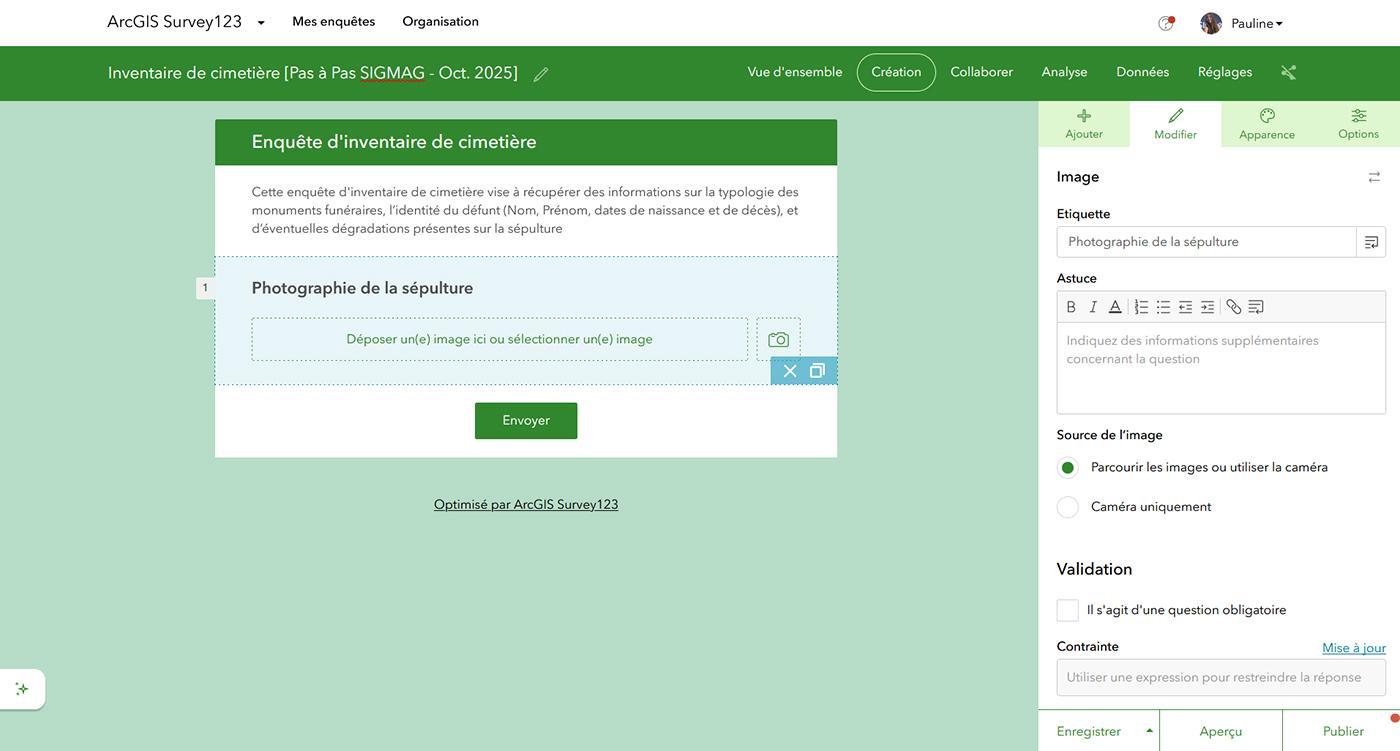Click Publier button
Screen dimensions: 1400x751
1343,731
